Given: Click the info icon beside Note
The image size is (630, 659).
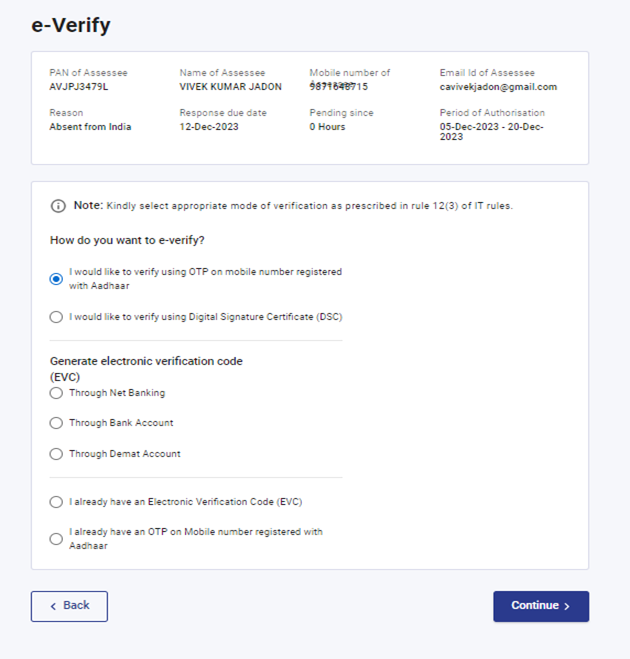Looking at the screenshot, I should (x=58, y=206).
